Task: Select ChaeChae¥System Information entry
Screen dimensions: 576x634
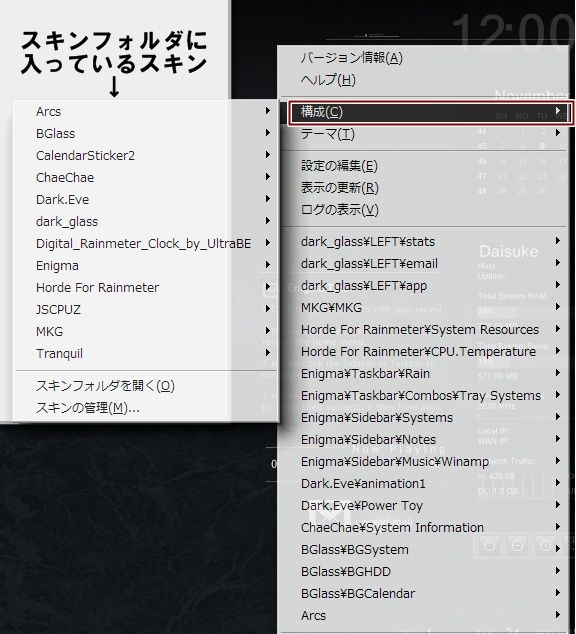Action: 424,528
